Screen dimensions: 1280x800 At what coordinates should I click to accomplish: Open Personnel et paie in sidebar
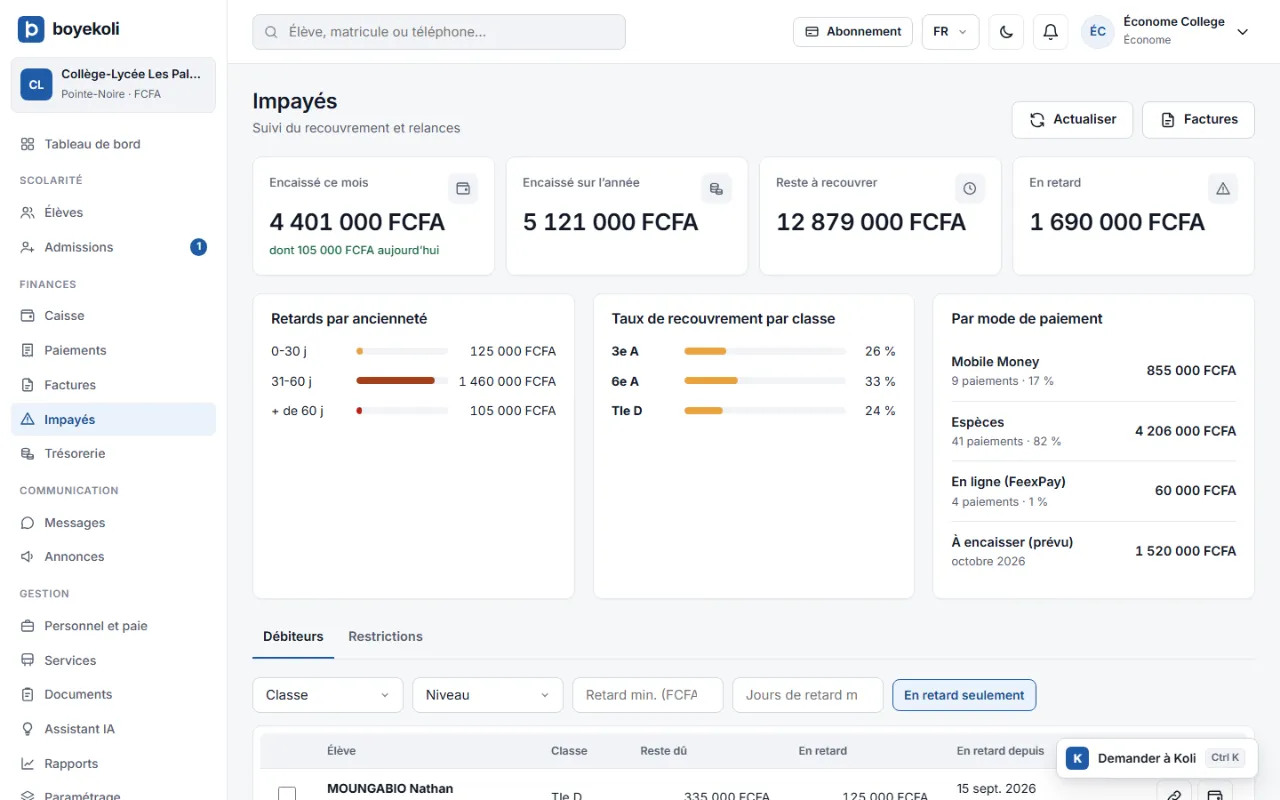click(113, 626)
